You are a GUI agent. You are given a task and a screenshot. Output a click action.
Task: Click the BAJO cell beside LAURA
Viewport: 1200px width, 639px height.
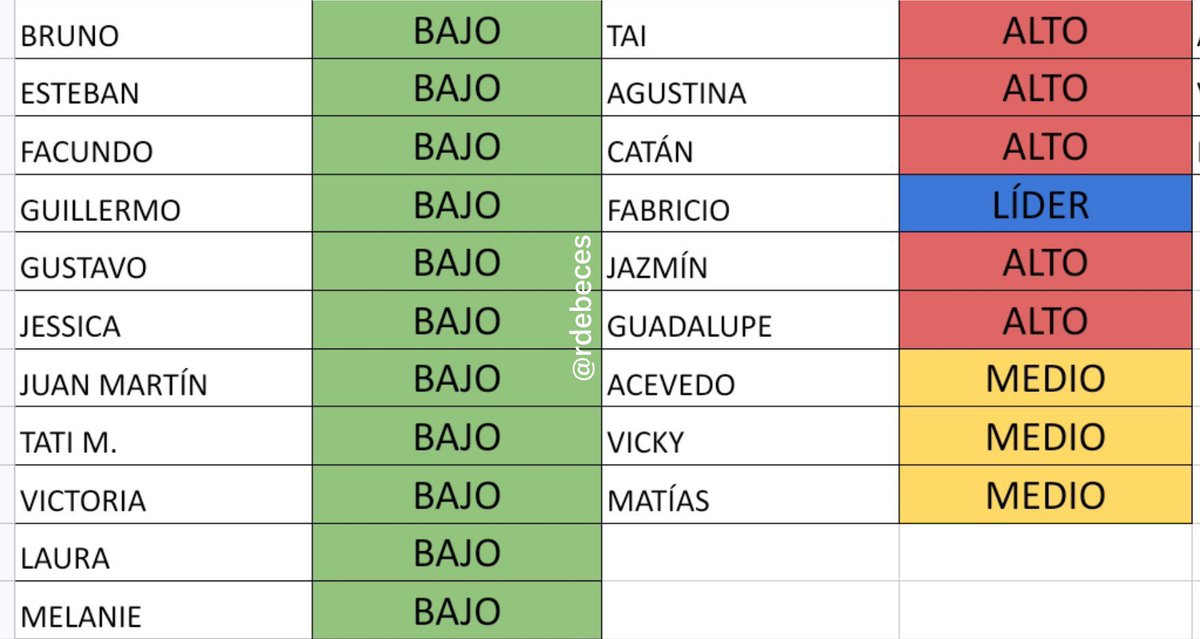pyautogui.click(x=457, y=552)
